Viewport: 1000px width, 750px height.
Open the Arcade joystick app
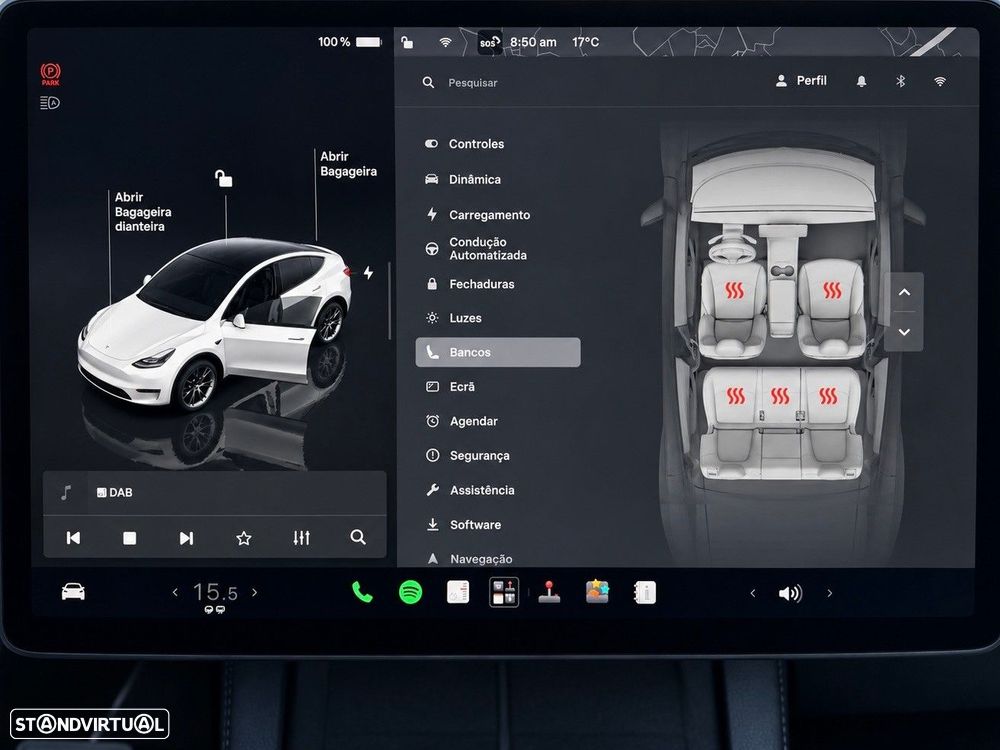(x=549, y=592)
